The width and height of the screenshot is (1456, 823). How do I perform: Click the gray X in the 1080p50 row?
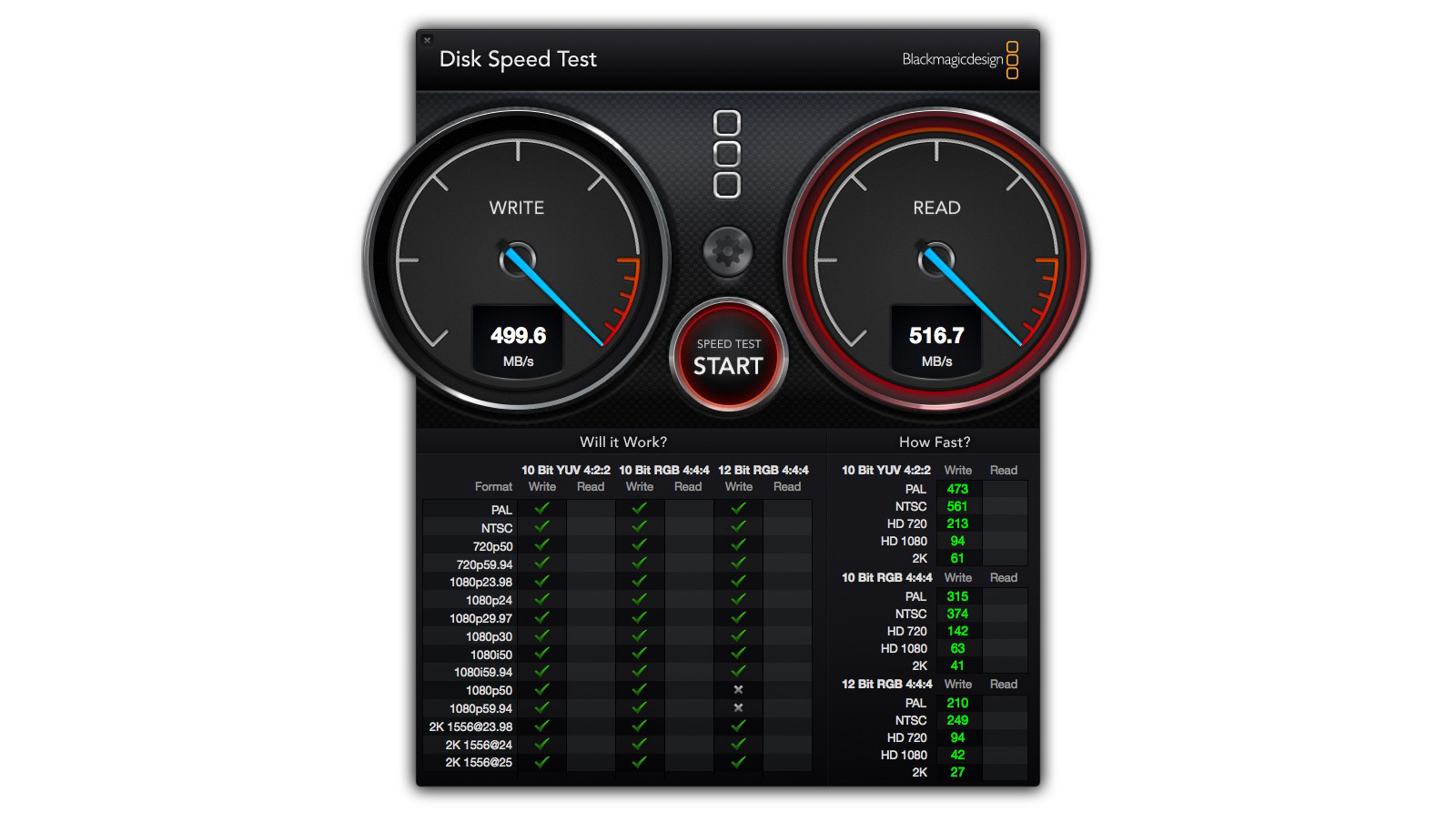click(x=738, y=690)
